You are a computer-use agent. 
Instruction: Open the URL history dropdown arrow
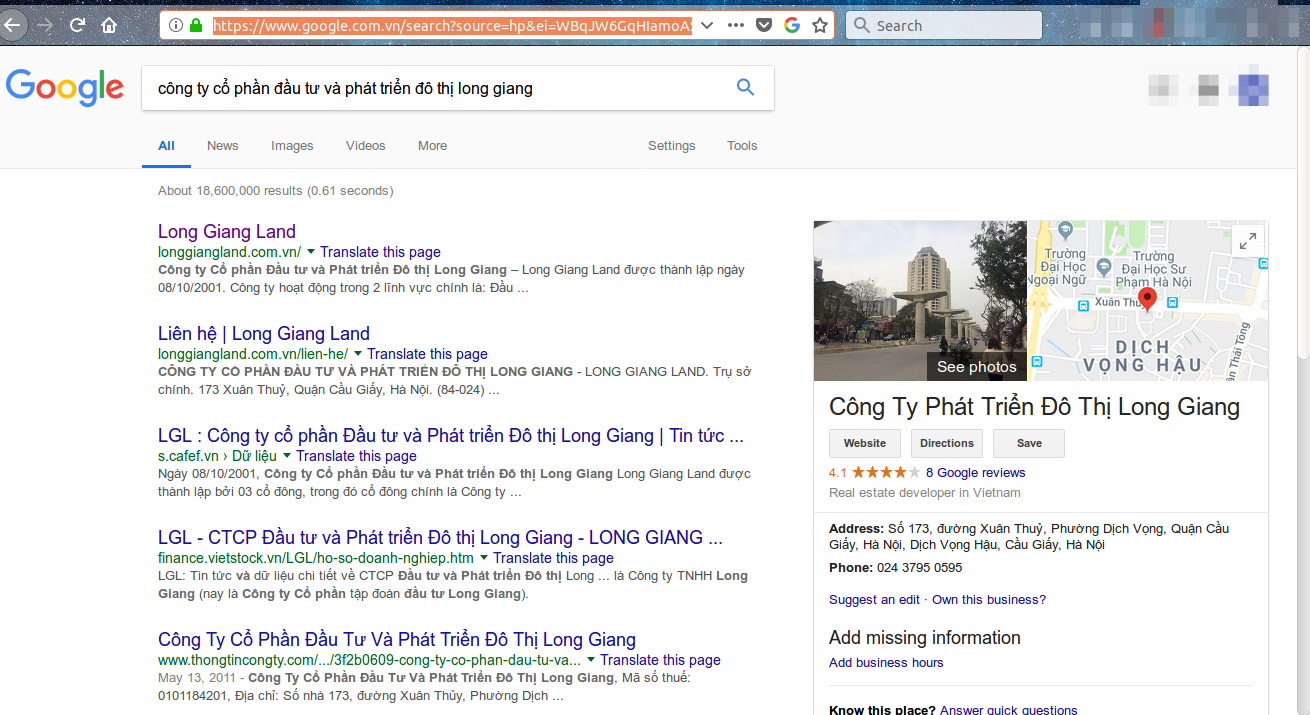[x=707, y=25]
